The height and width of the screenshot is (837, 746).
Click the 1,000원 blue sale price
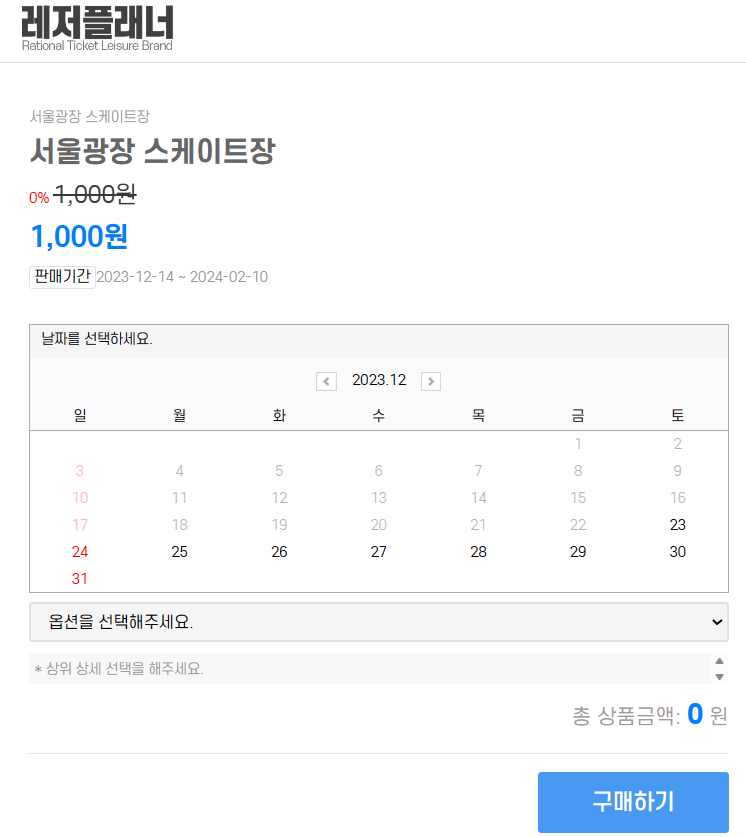(x=80, y=236)
